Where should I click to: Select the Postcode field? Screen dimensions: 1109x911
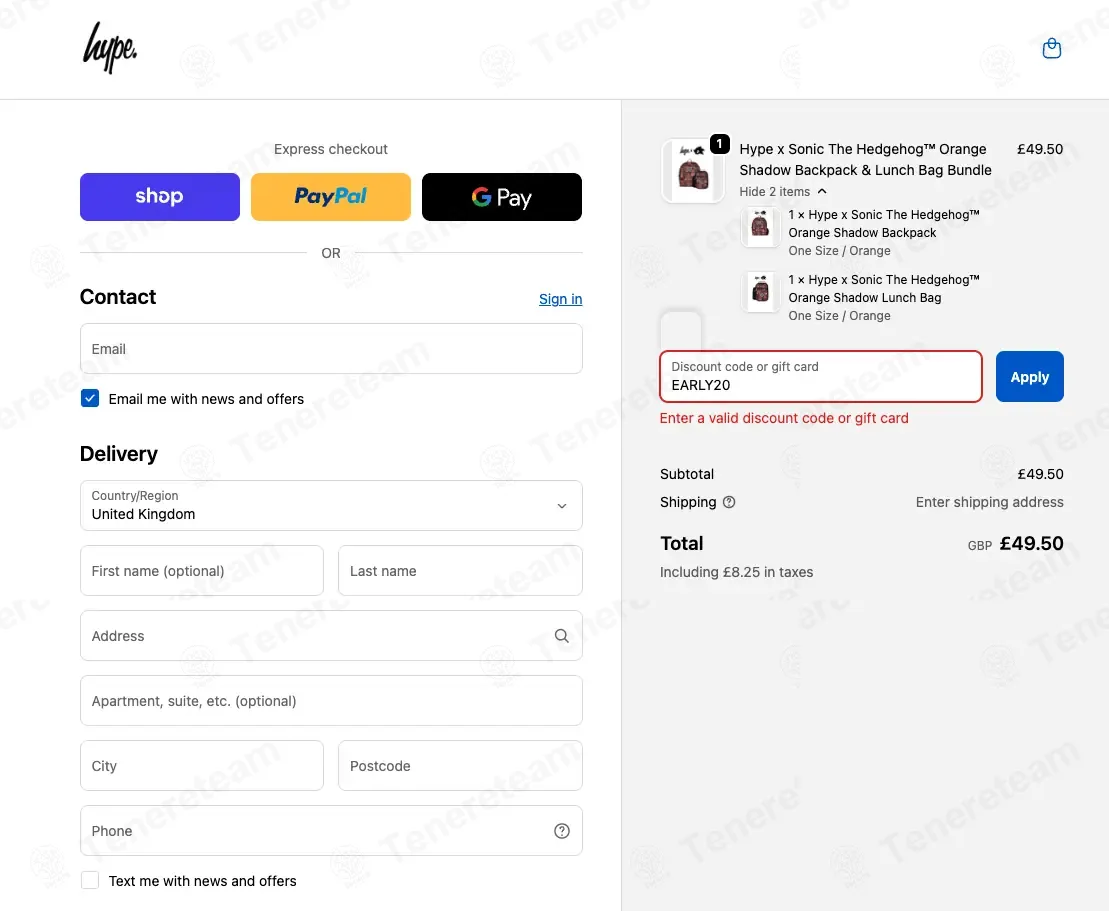(x=460, y=766)
